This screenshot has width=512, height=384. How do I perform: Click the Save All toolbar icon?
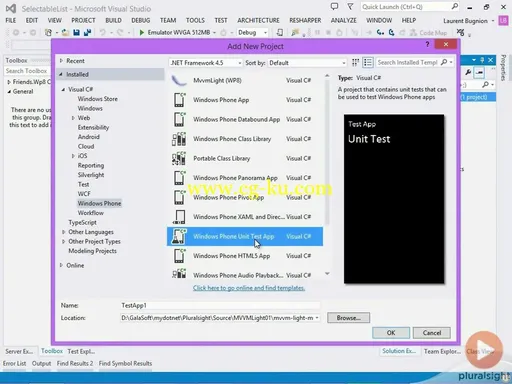tap(88, 32)
